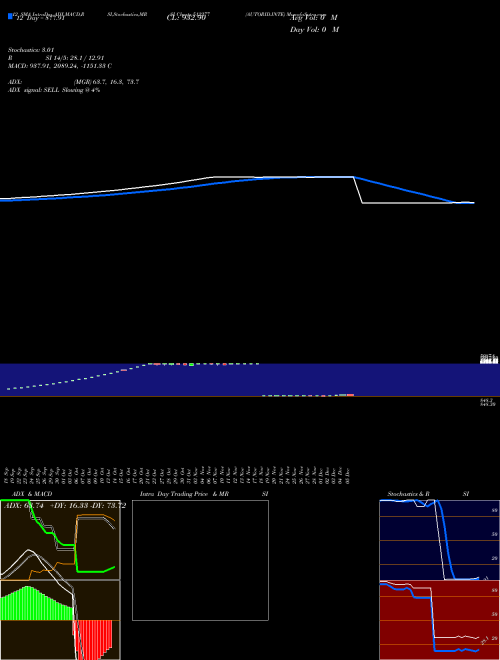Click the price scale labels at volume band edge

coord(489,359)
